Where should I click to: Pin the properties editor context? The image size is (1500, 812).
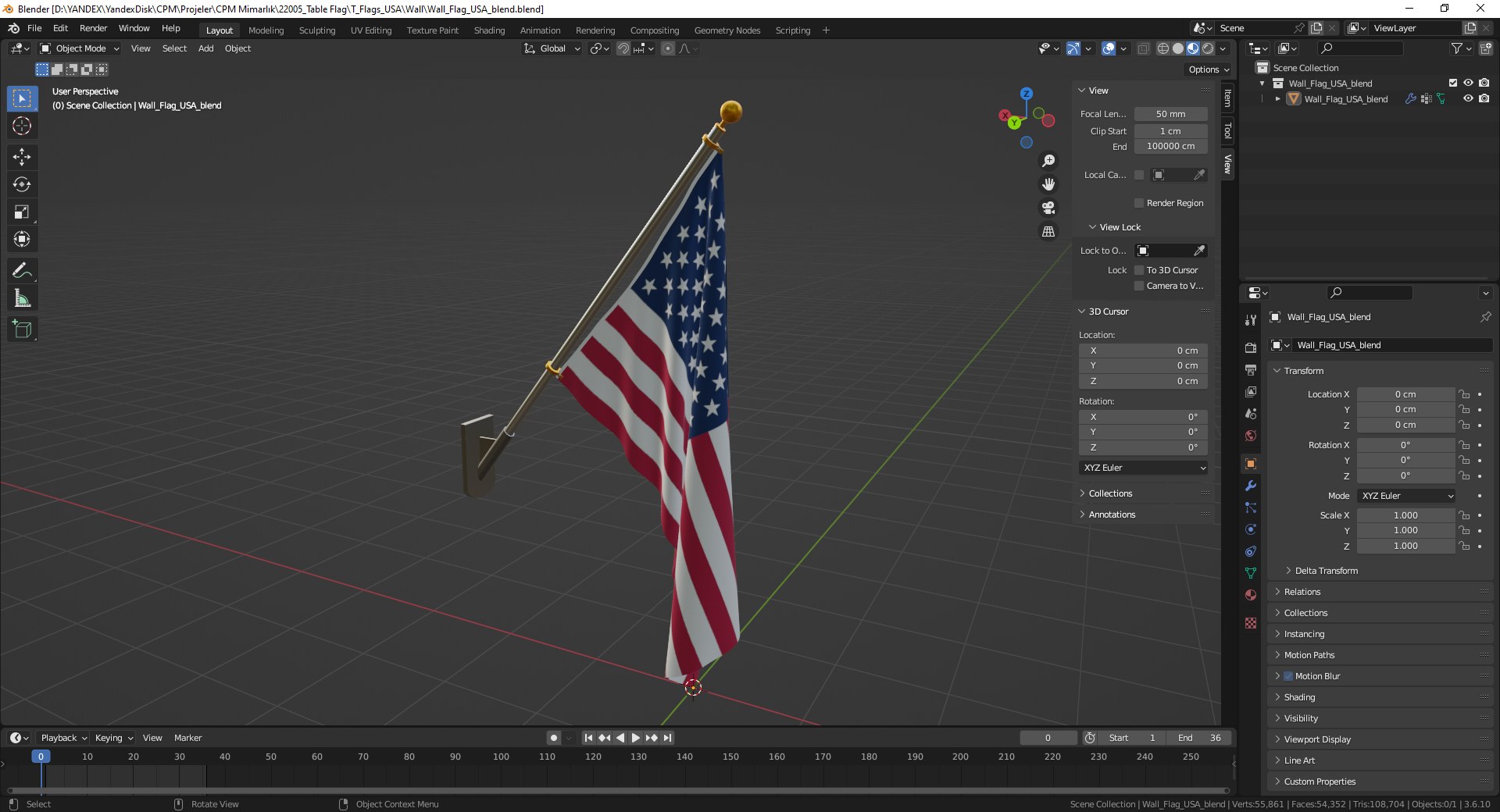[x=1485, y=317]
